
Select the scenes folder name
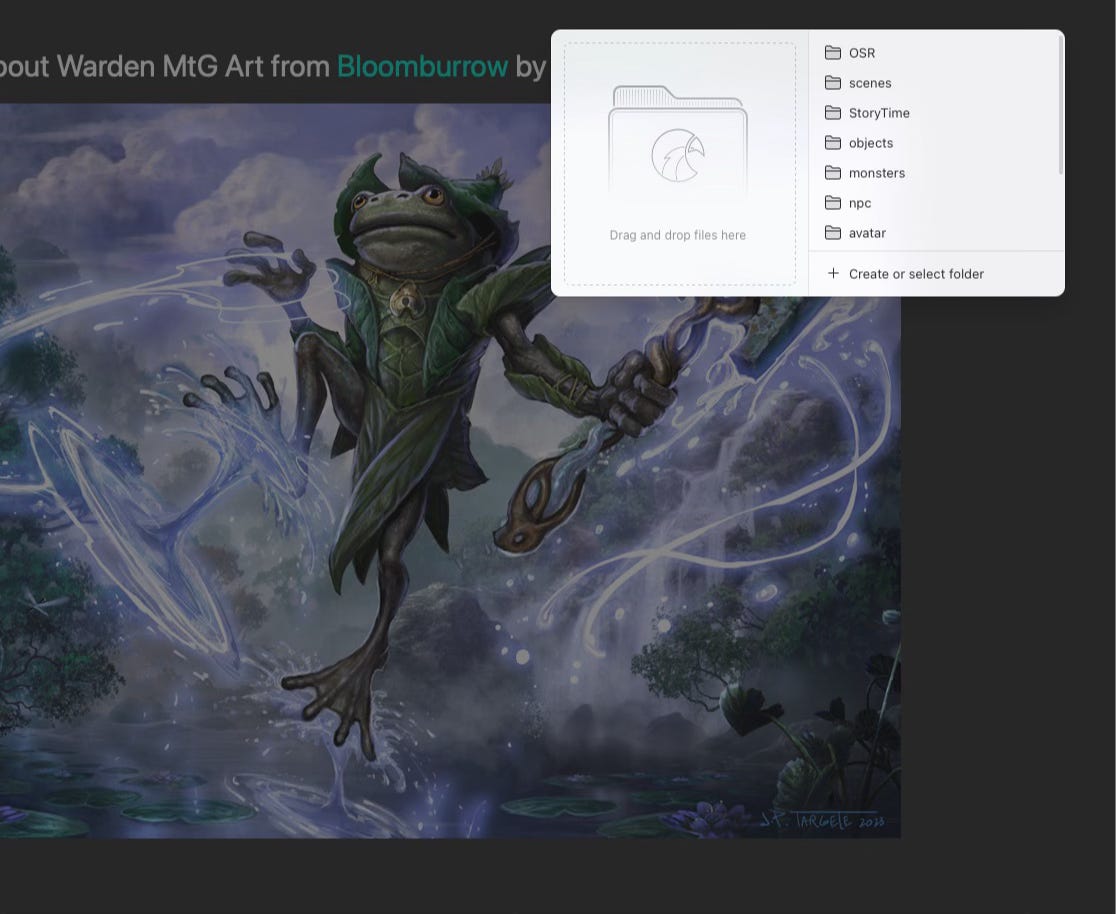coord(870,83)
